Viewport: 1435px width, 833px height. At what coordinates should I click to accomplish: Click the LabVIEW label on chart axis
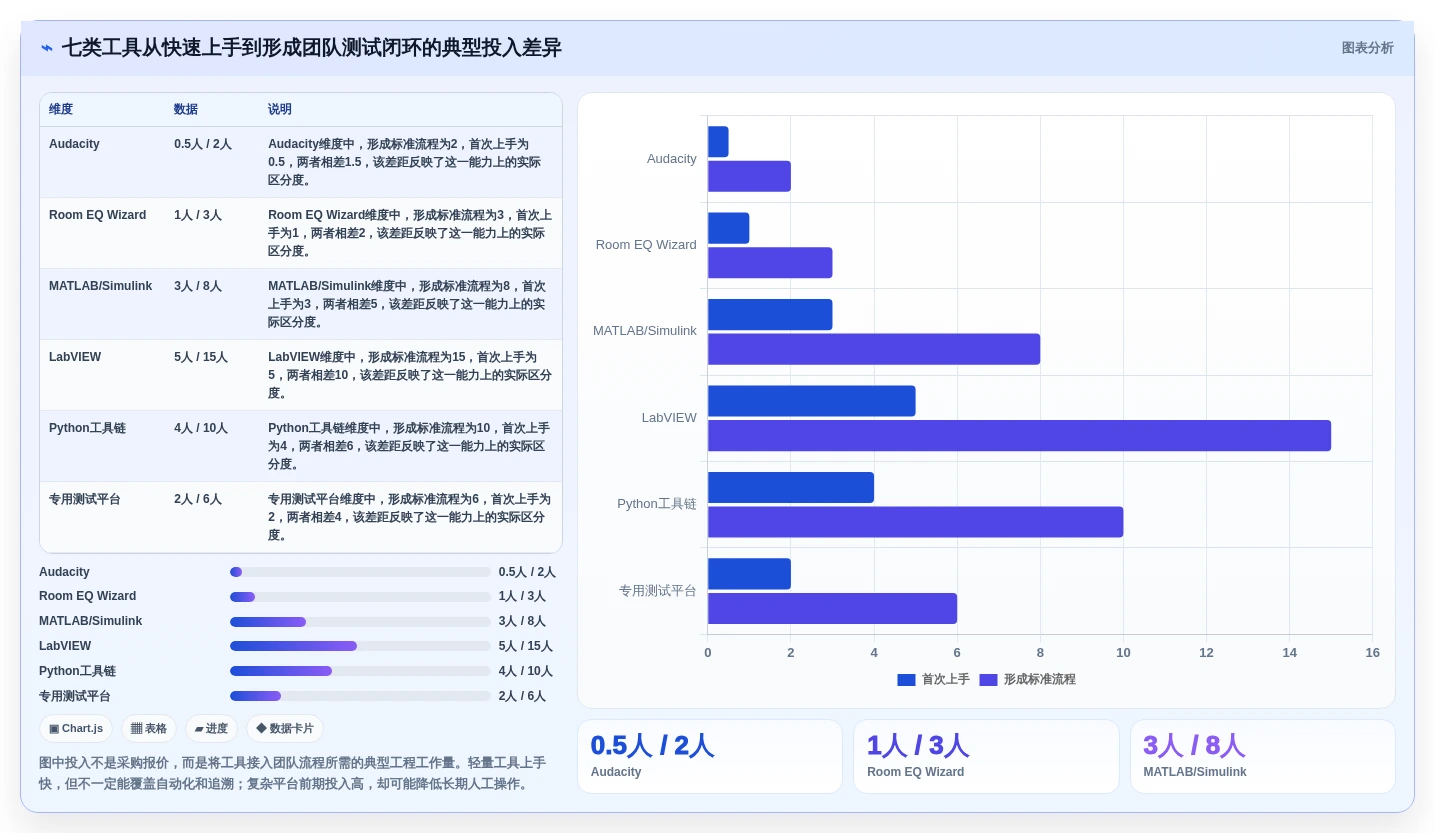669,418
